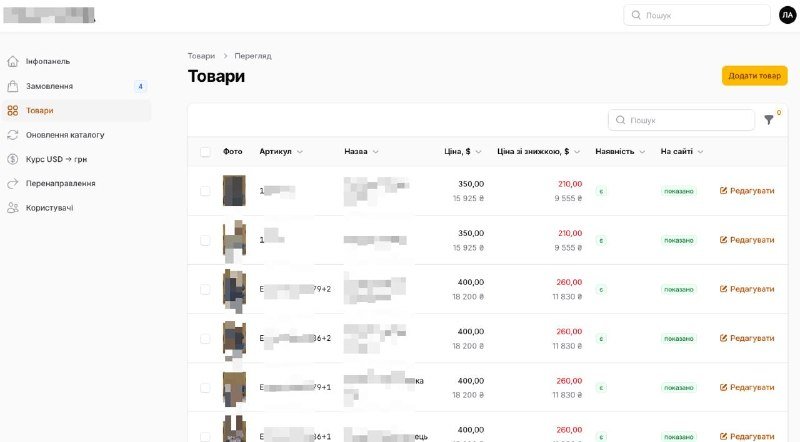Click the availability badge in row 79+1
The image size is (800, 442).
pos(601,388)
